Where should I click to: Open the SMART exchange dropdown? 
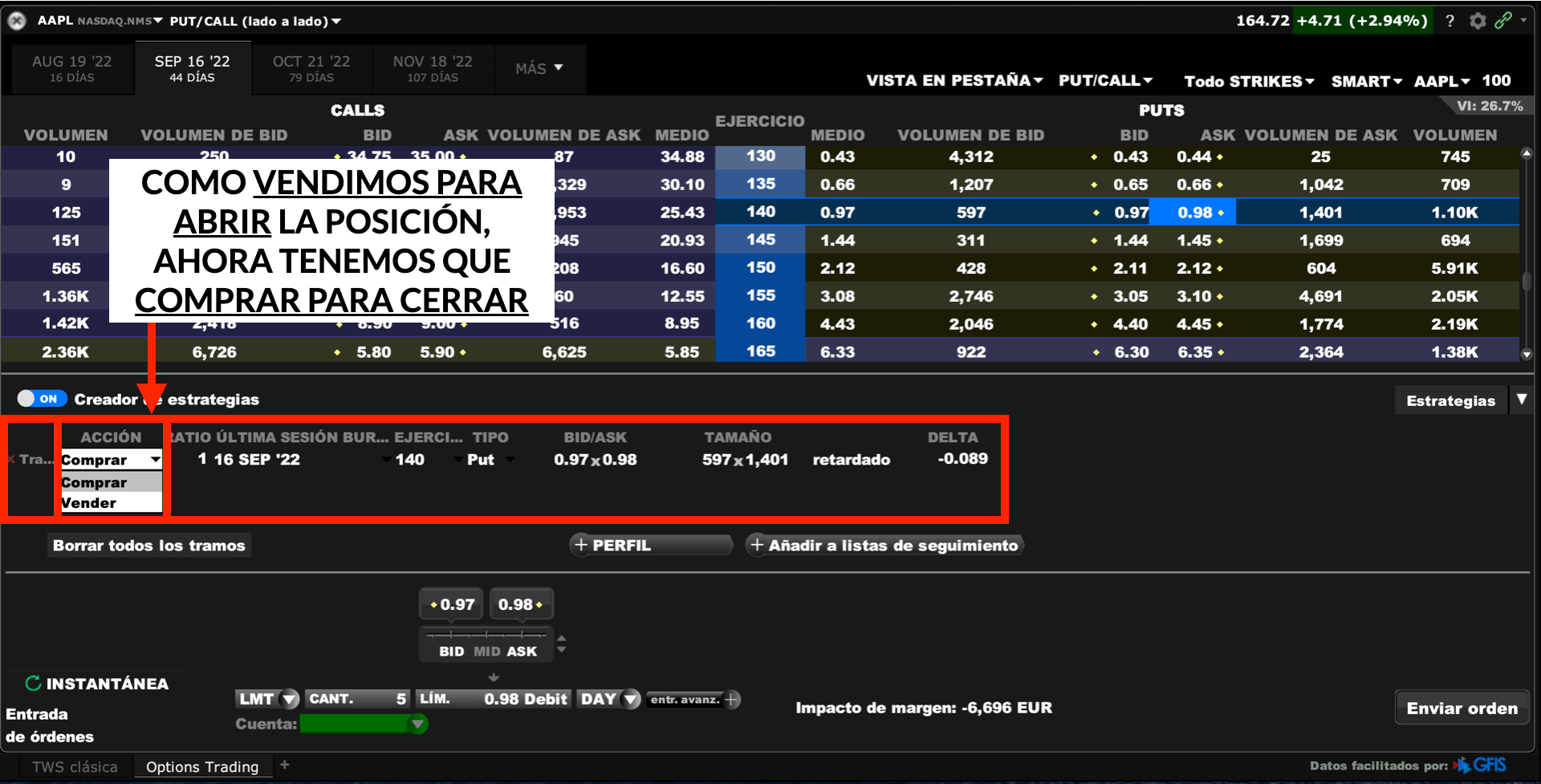[x=1366, y=81]
